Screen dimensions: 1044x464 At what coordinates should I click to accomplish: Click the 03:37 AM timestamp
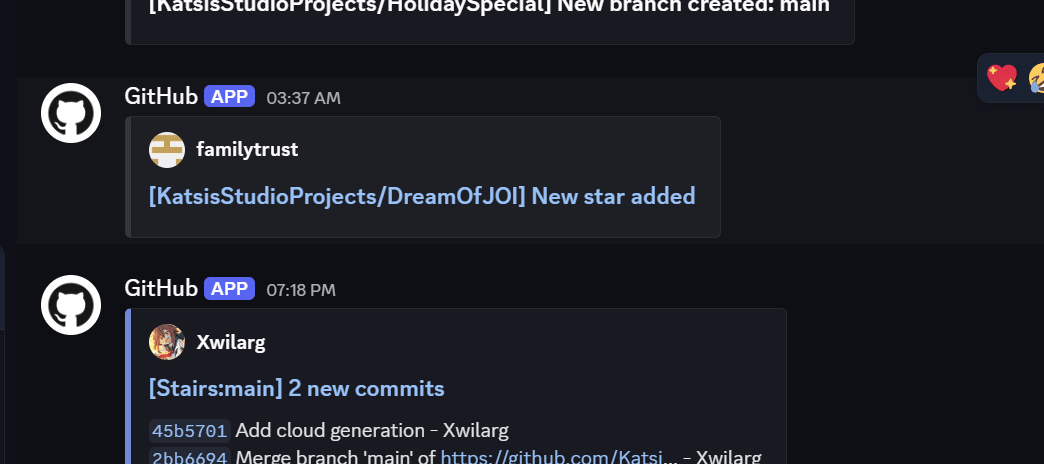[x=303, y=98]
